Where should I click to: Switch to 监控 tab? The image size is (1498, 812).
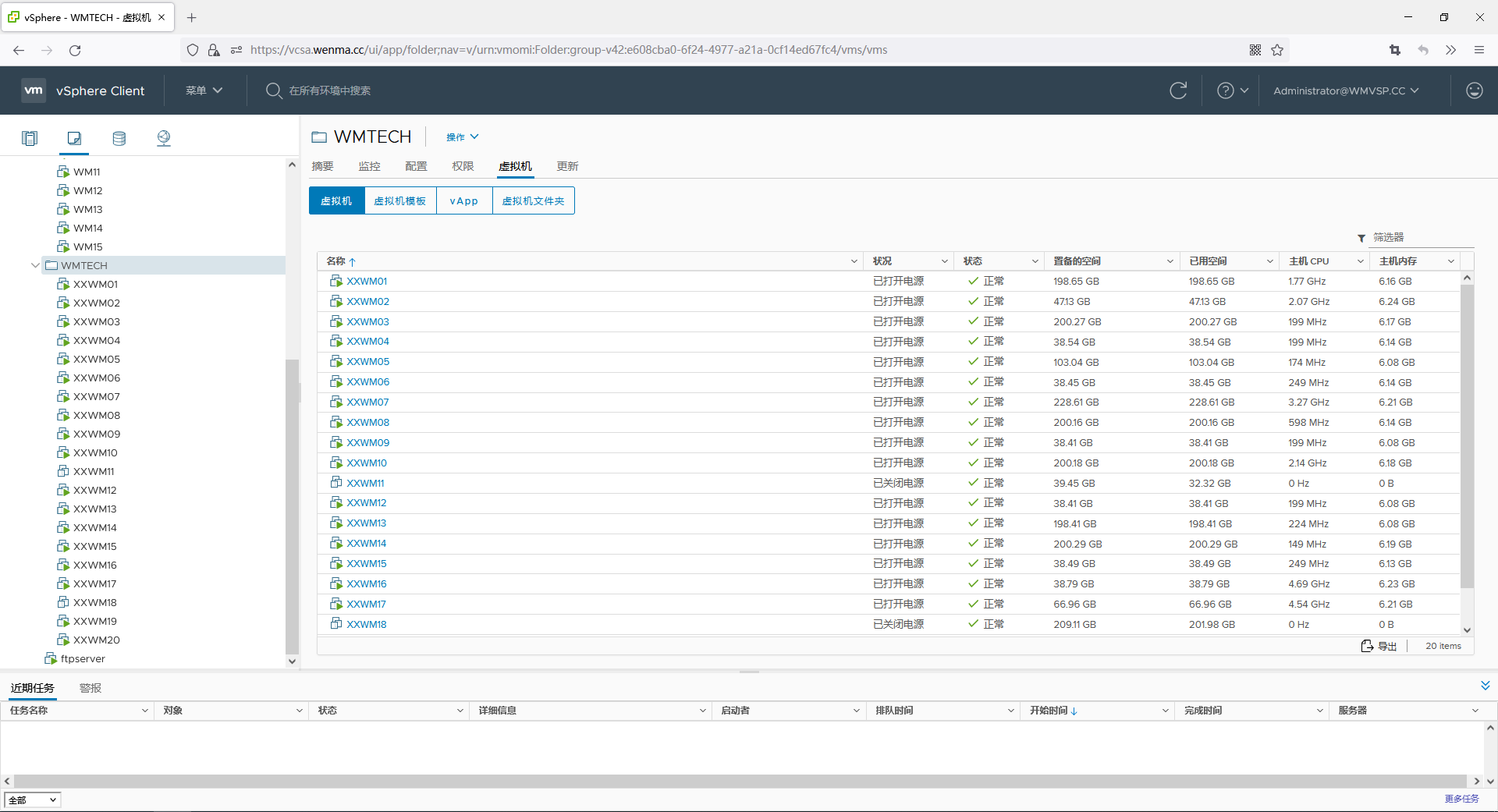click(369, 166)
